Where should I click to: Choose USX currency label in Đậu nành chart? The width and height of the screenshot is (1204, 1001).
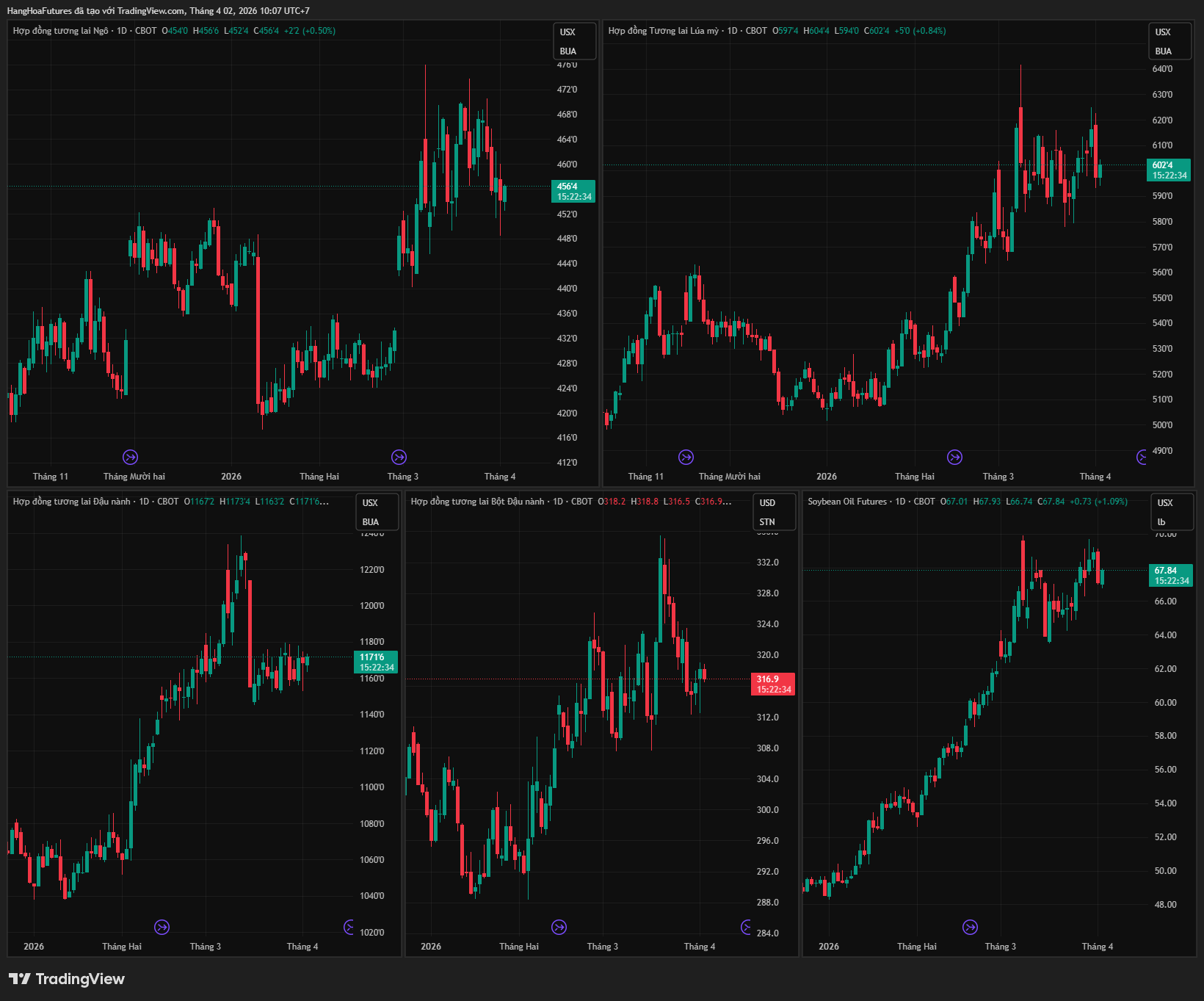tap(370, 503)
